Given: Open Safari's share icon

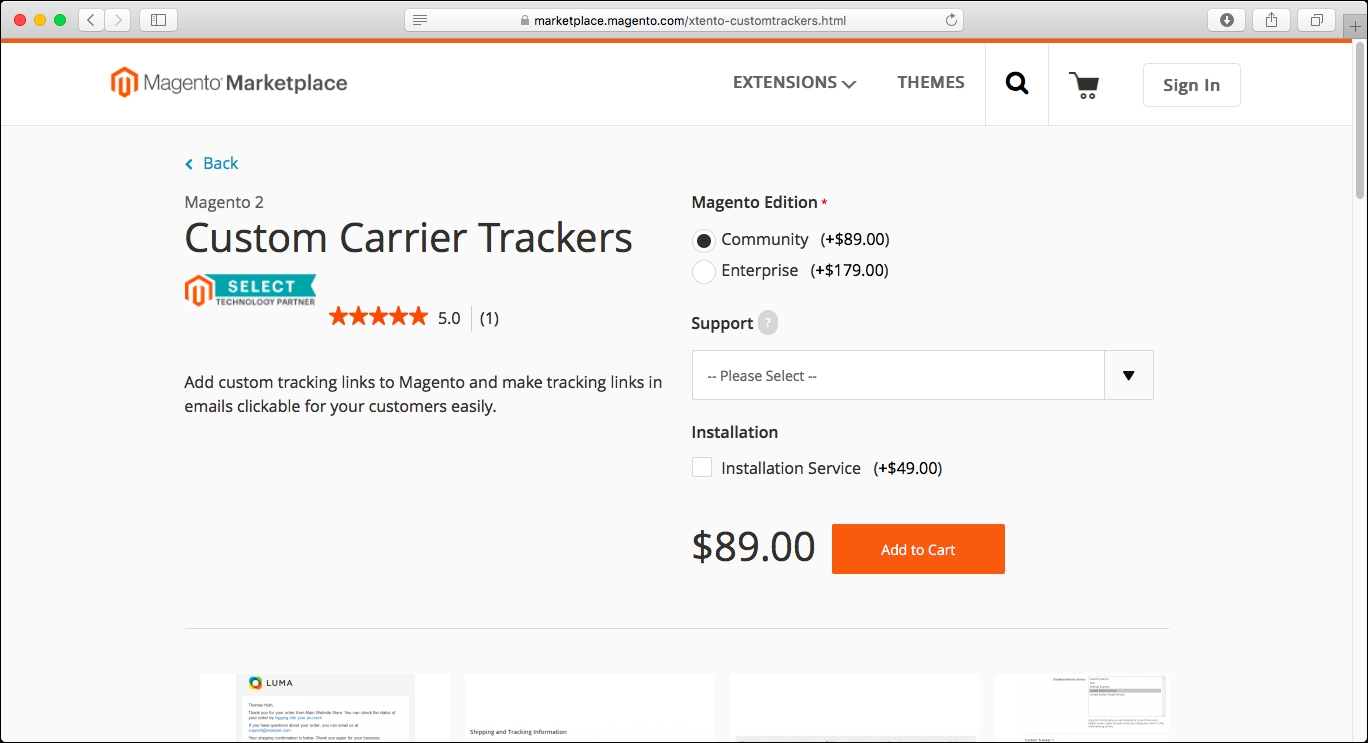Looking at the screenshot, I should click(x=1271, y=20).
